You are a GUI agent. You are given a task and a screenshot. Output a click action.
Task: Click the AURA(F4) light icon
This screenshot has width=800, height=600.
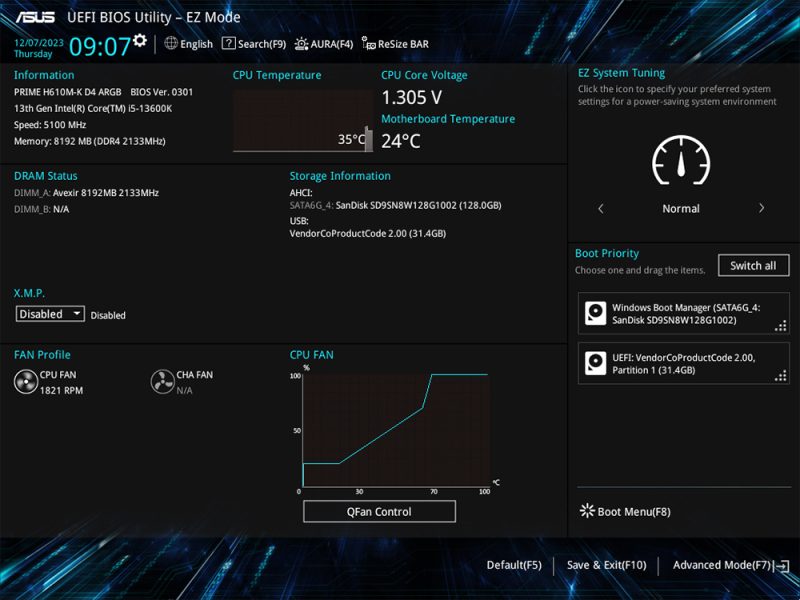(302, 44)
